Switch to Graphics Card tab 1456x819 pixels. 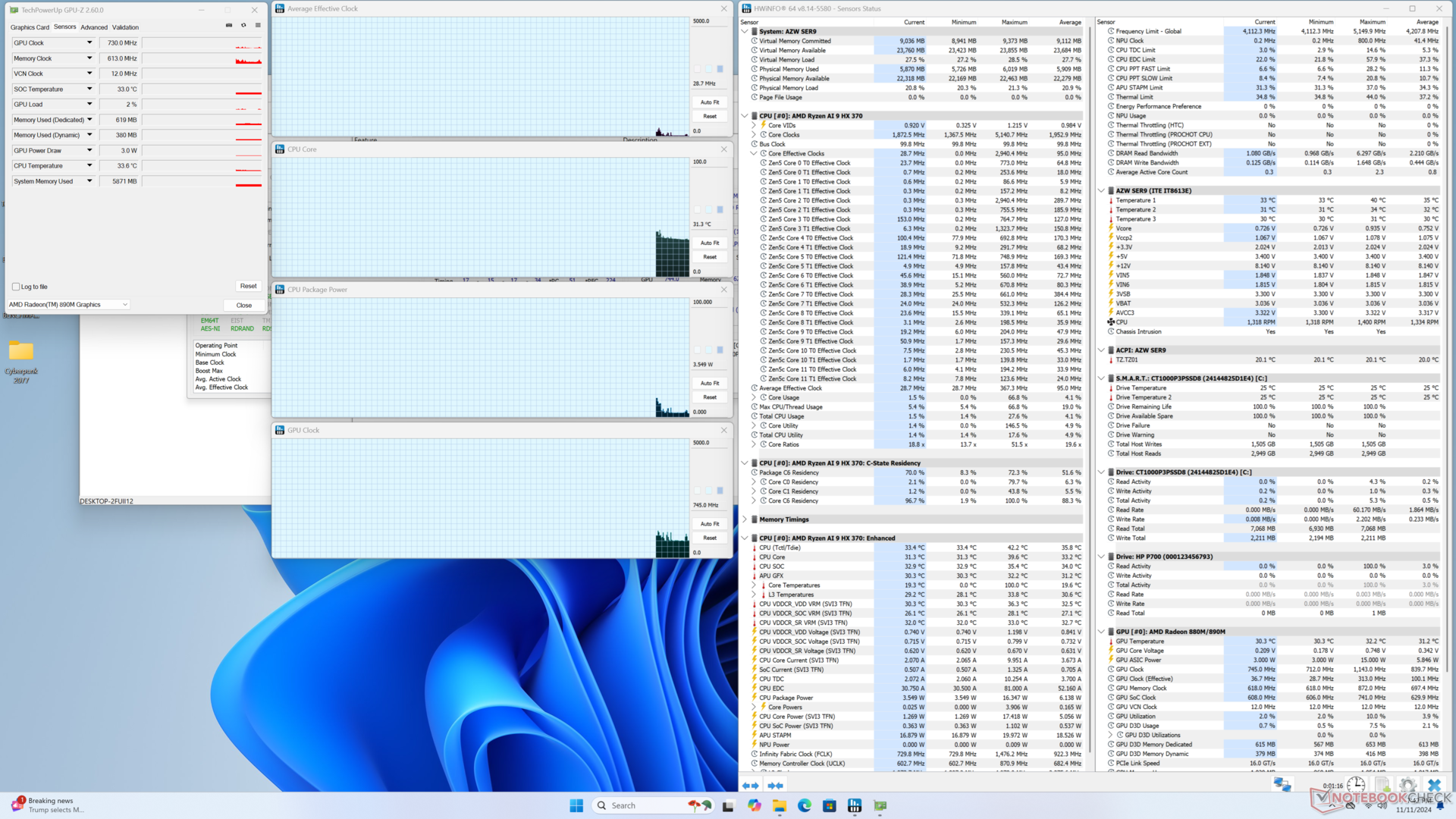click(x=30, y=27)
